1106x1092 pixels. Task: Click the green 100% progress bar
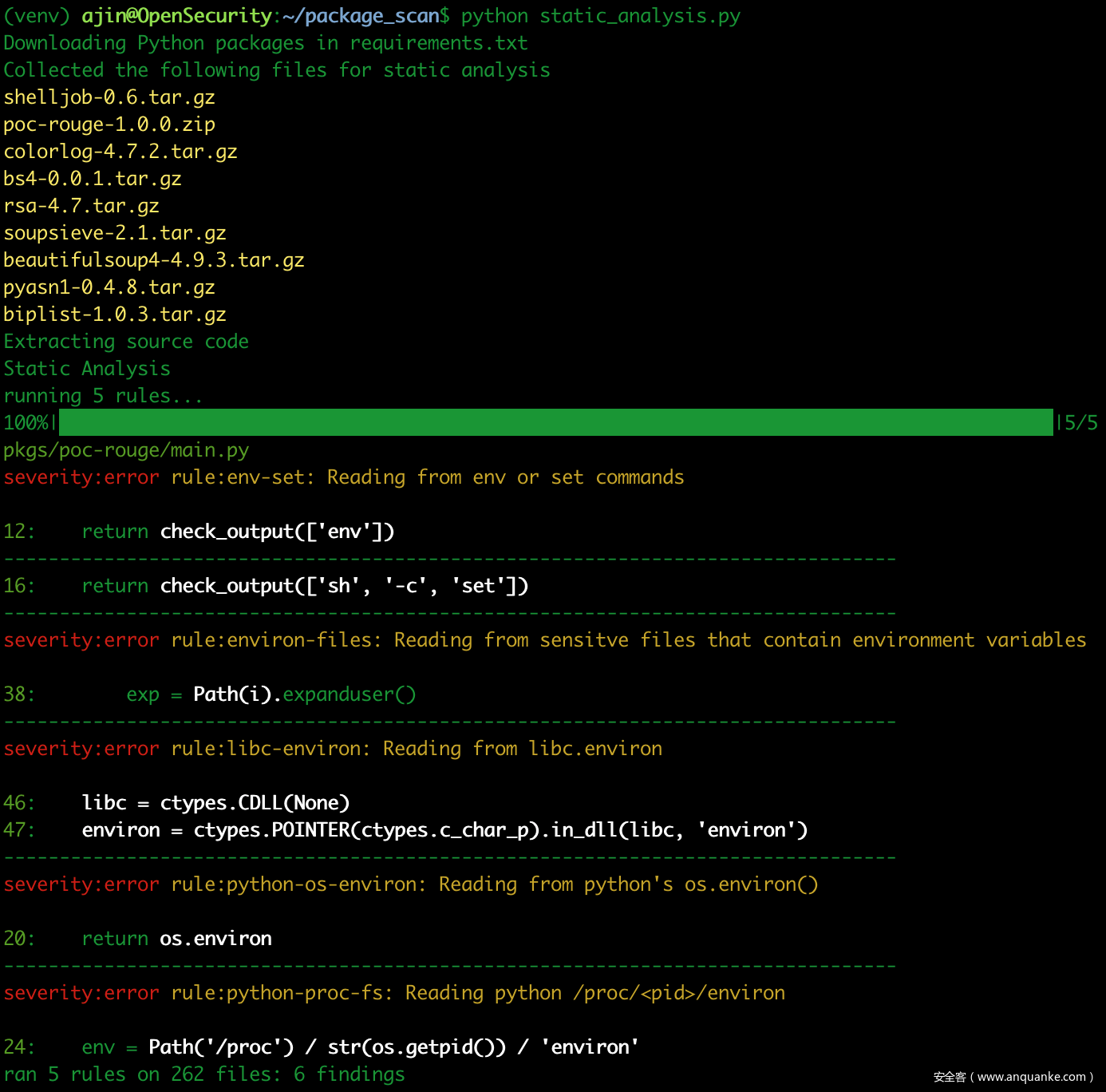coord(555,422)
